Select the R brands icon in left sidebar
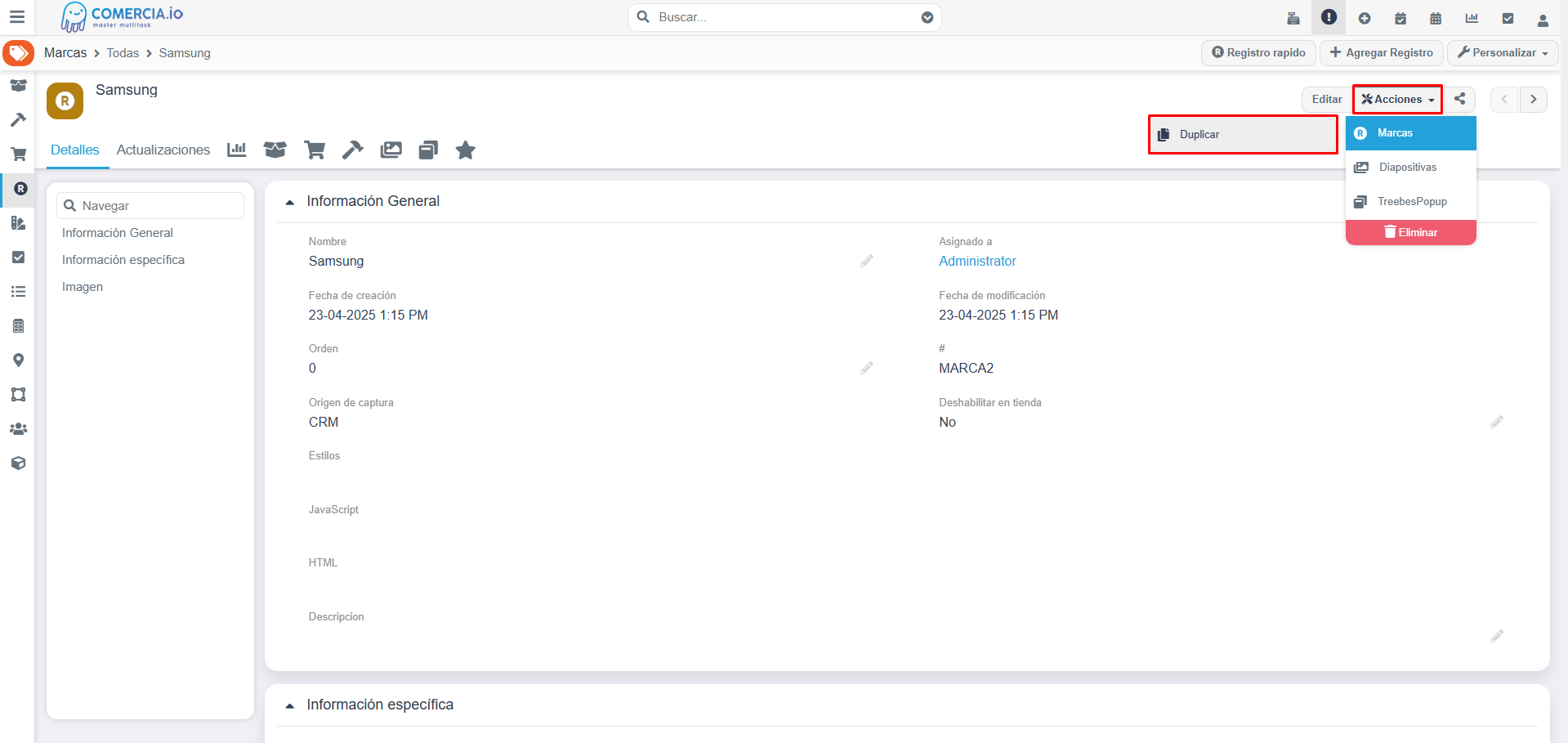This screenshot has width=1568, height=743. point(20,188)
